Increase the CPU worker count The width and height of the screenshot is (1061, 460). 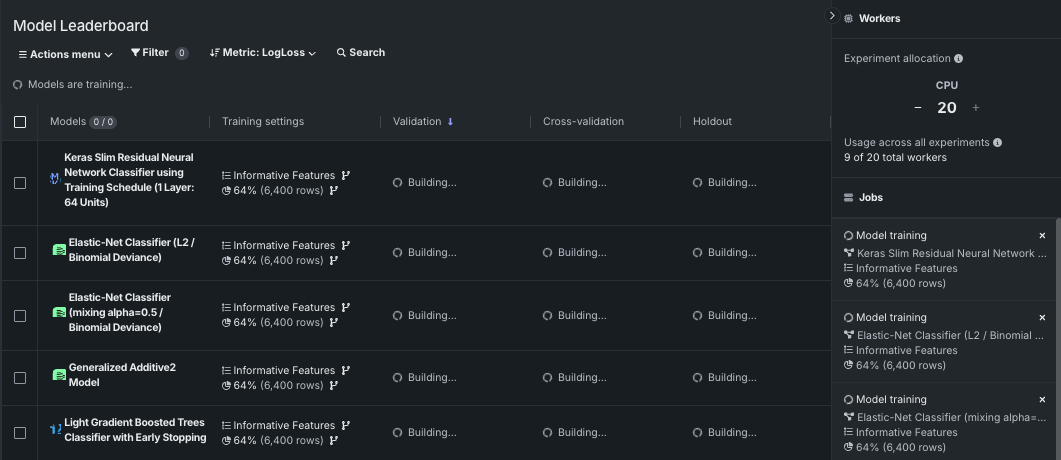point(976,108)
